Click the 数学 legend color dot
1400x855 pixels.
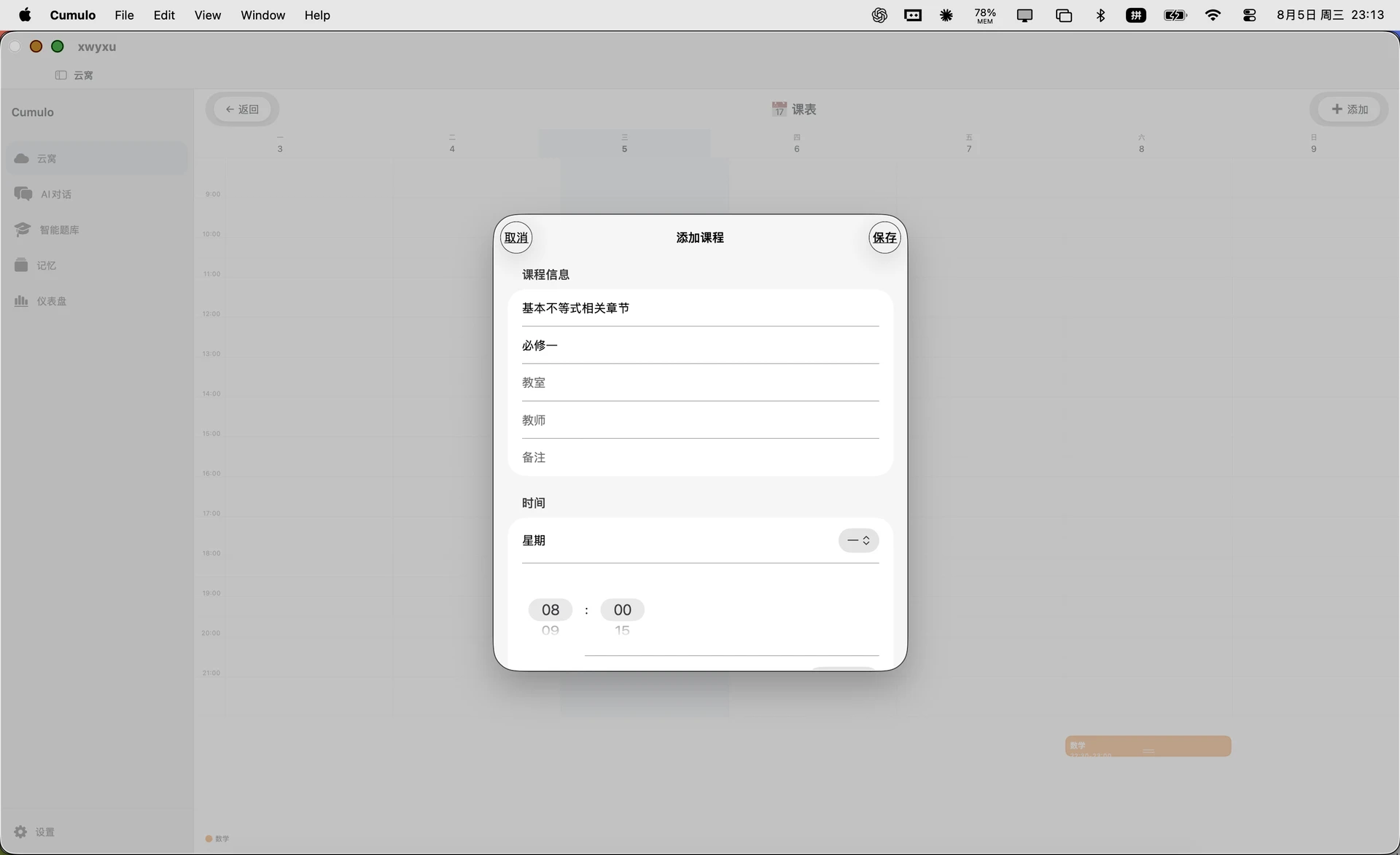(x=209, y=839)
